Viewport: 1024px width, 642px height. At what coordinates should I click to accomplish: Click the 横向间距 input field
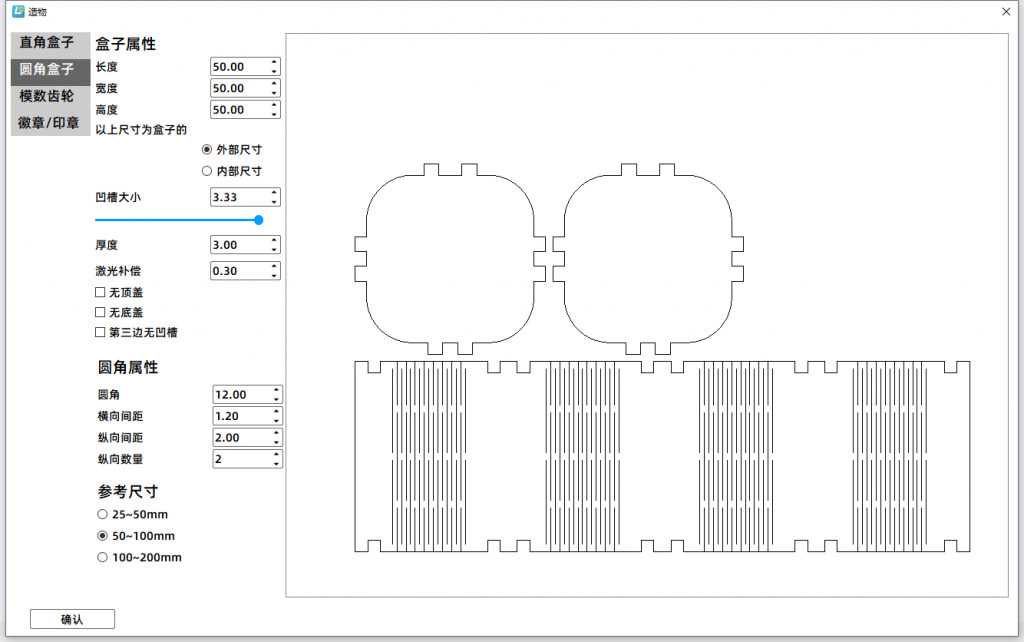coord(241,416)
